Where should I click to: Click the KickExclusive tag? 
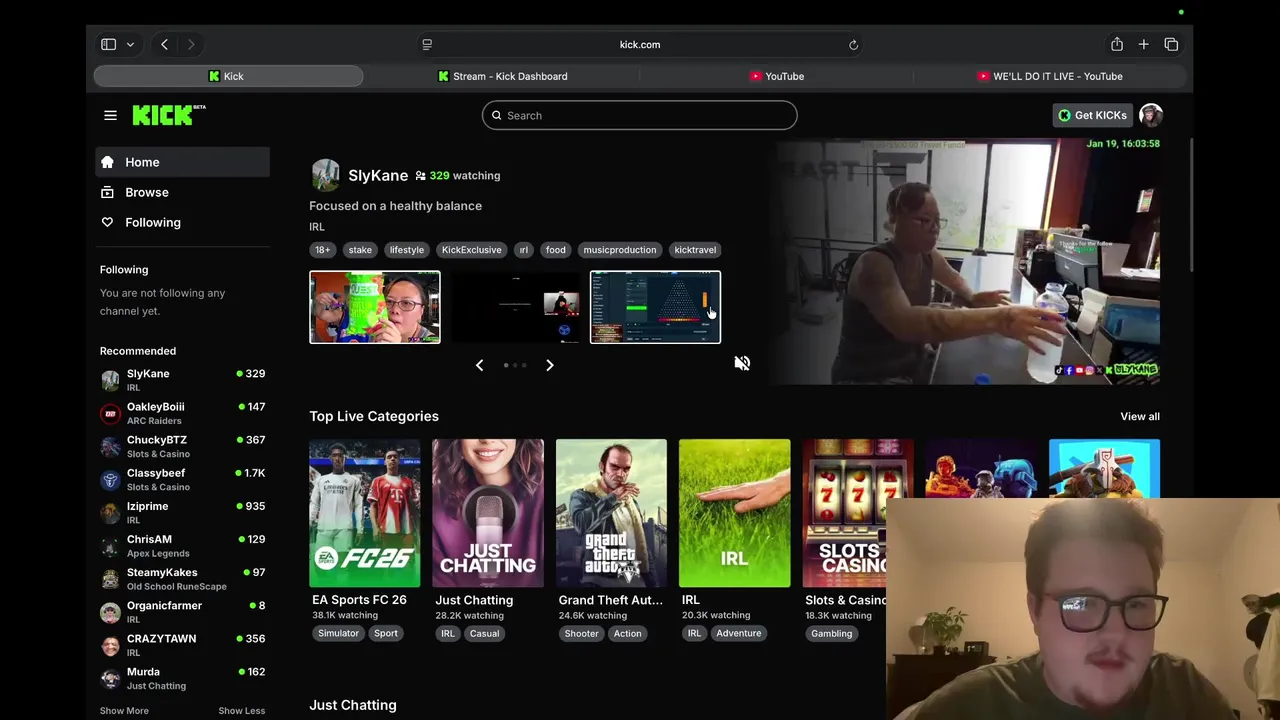pyautogui.click(x=472, y=250)
